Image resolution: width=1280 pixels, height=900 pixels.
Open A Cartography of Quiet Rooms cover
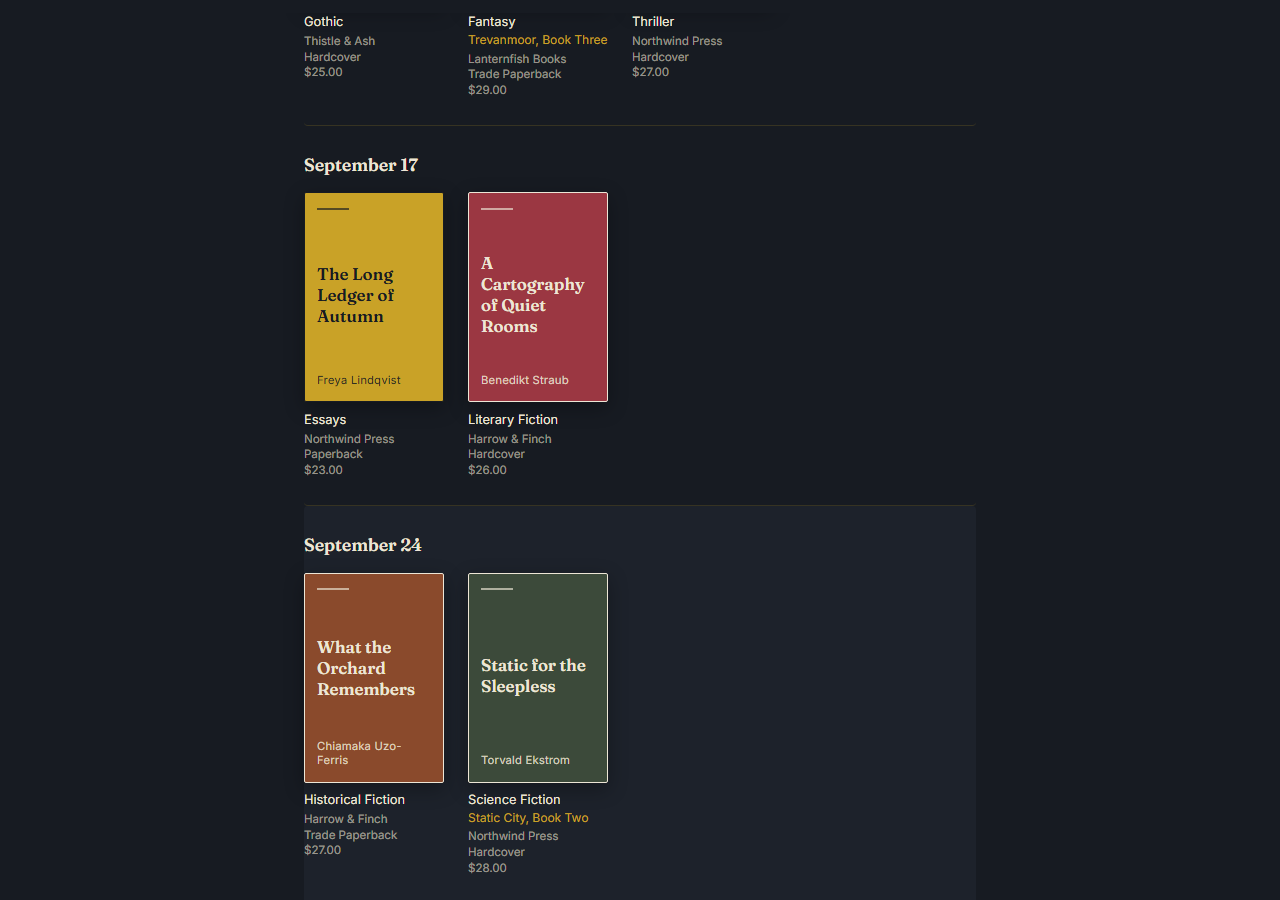(538, 297)
